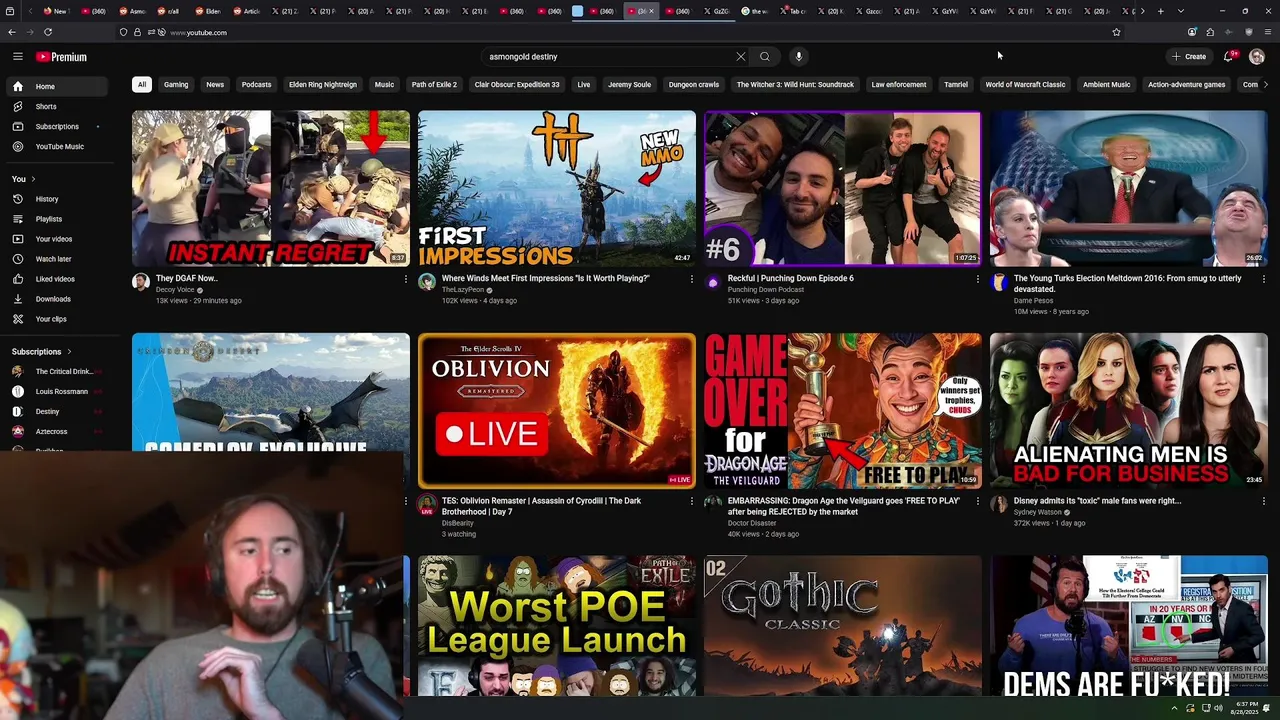Open options for Disney toxic fans video
Screen dimensions: 1280x720
(x=1263, y=501)
